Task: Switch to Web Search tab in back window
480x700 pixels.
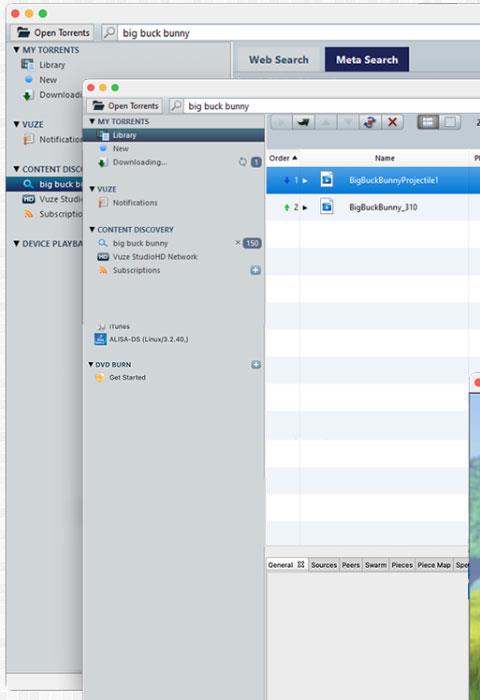Action: (279, 59)
